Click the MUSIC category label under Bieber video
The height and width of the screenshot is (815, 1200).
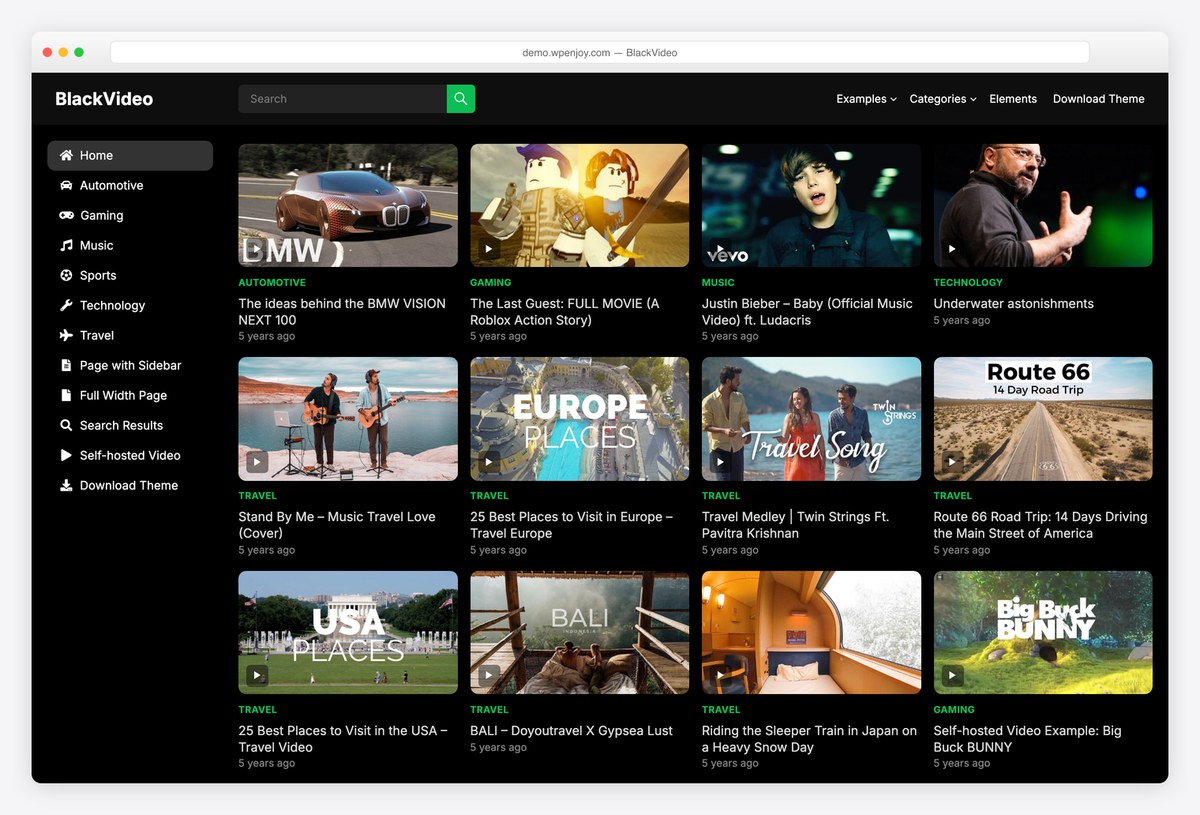[718, 283]
